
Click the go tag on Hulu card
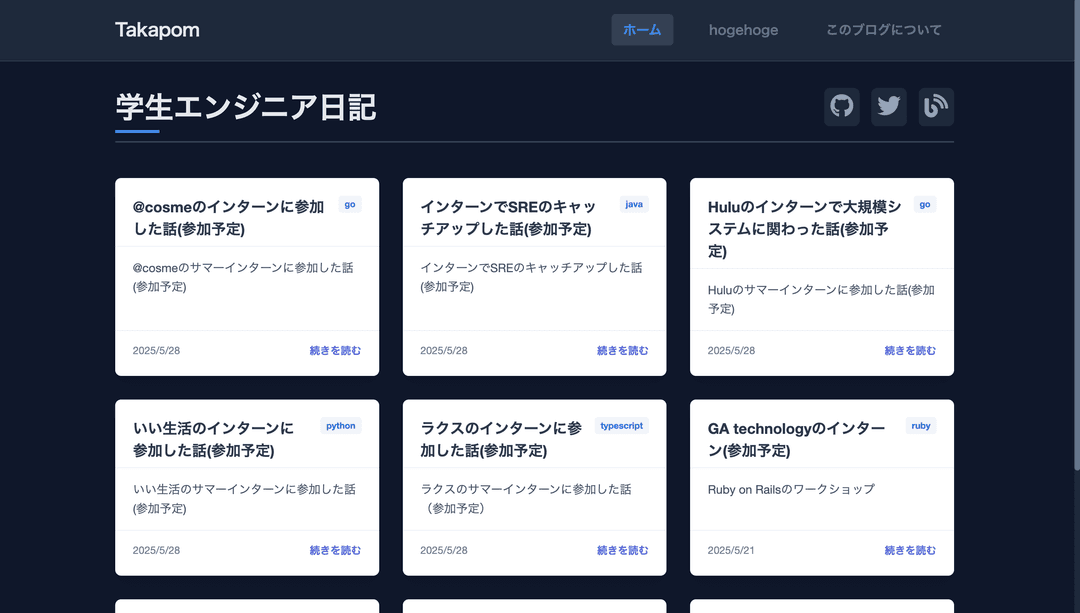925,205
